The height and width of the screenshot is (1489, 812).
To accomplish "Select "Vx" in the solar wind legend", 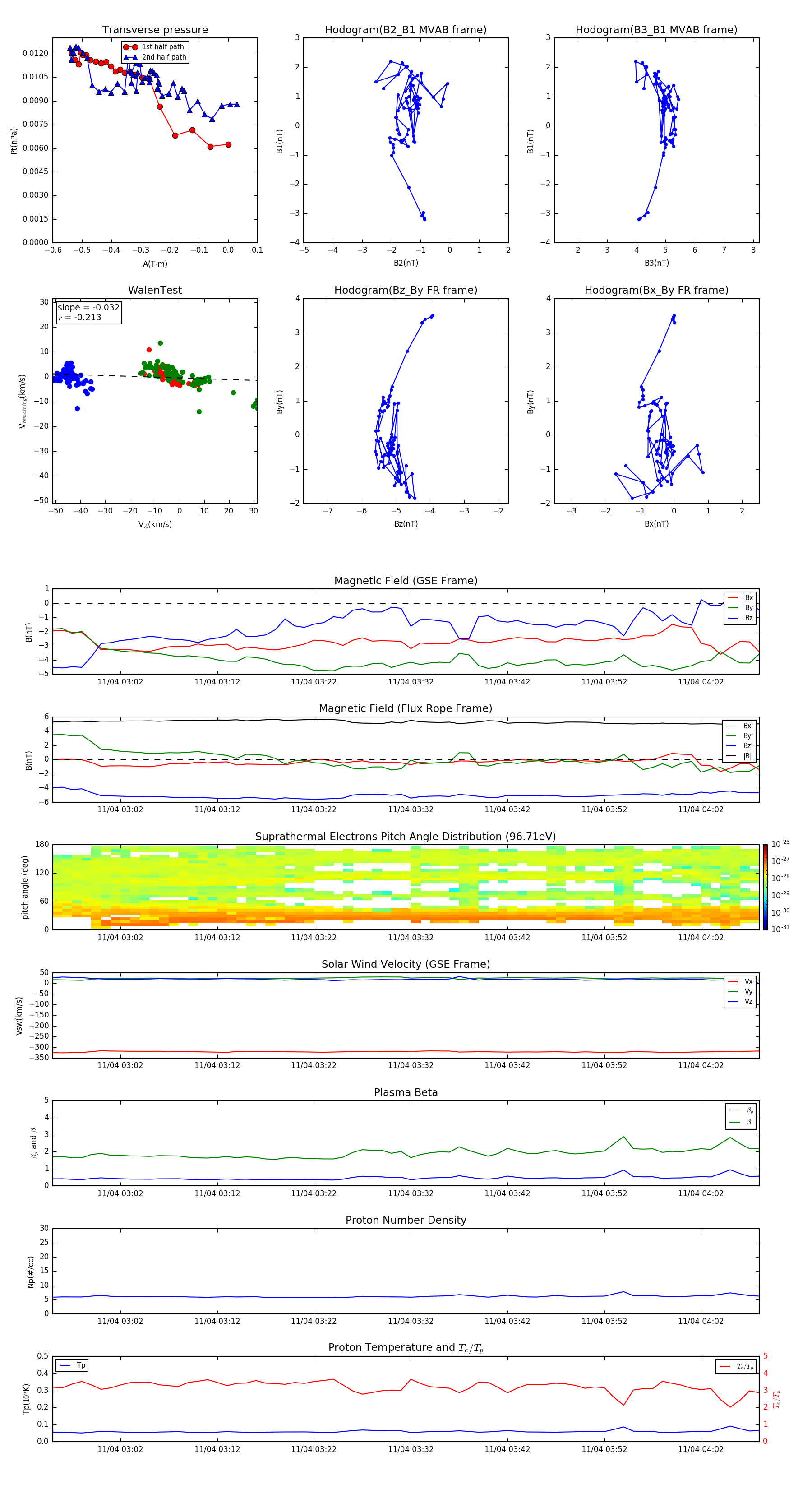I will 741,981.
